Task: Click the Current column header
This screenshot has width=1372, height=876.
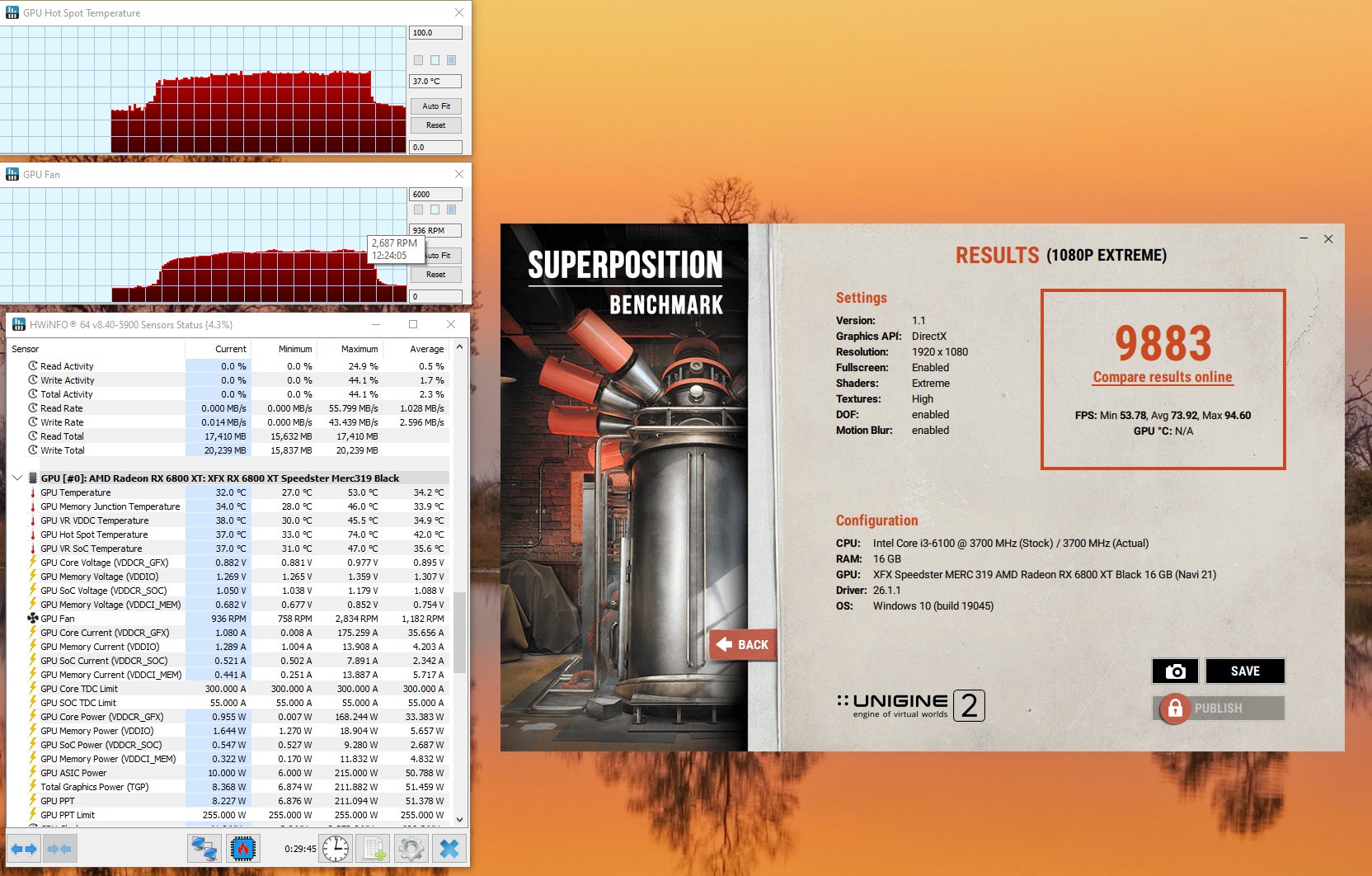Action: [218, 349]
